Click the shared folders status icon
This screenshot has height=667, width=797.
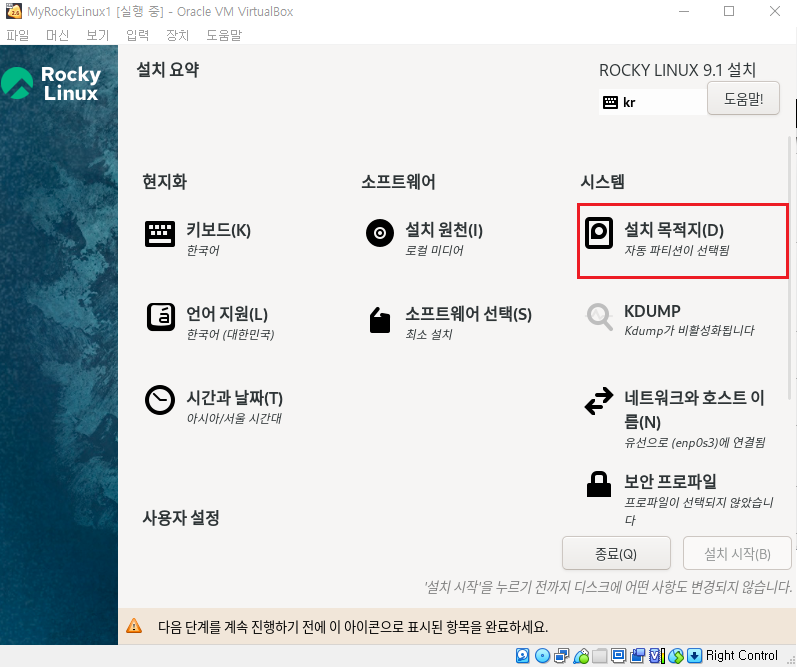[600, 656]
